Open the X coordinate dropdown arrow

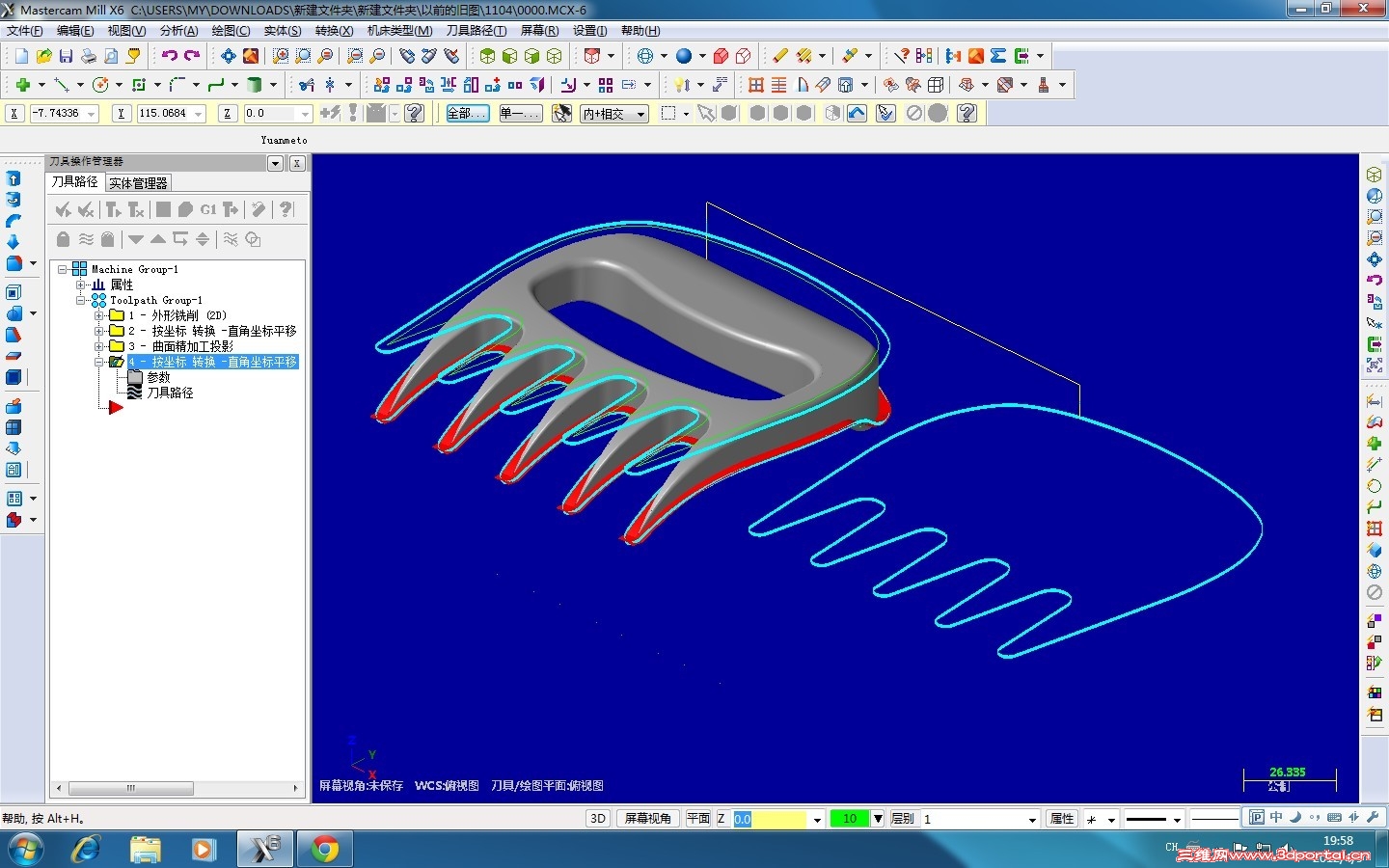pyautogui.click(x=92, y=114)
